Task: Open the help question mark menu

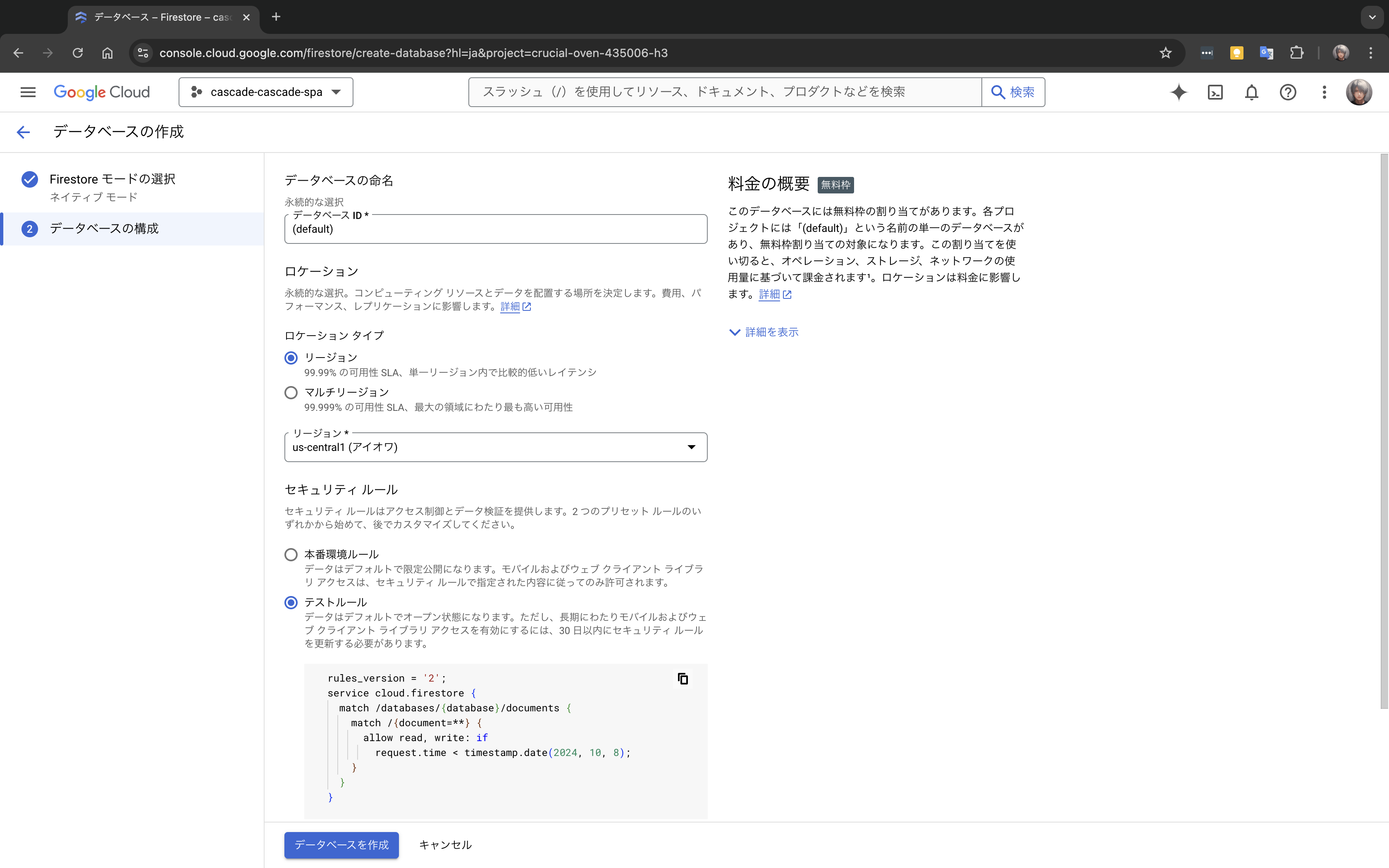Action: coord(1287,93)
